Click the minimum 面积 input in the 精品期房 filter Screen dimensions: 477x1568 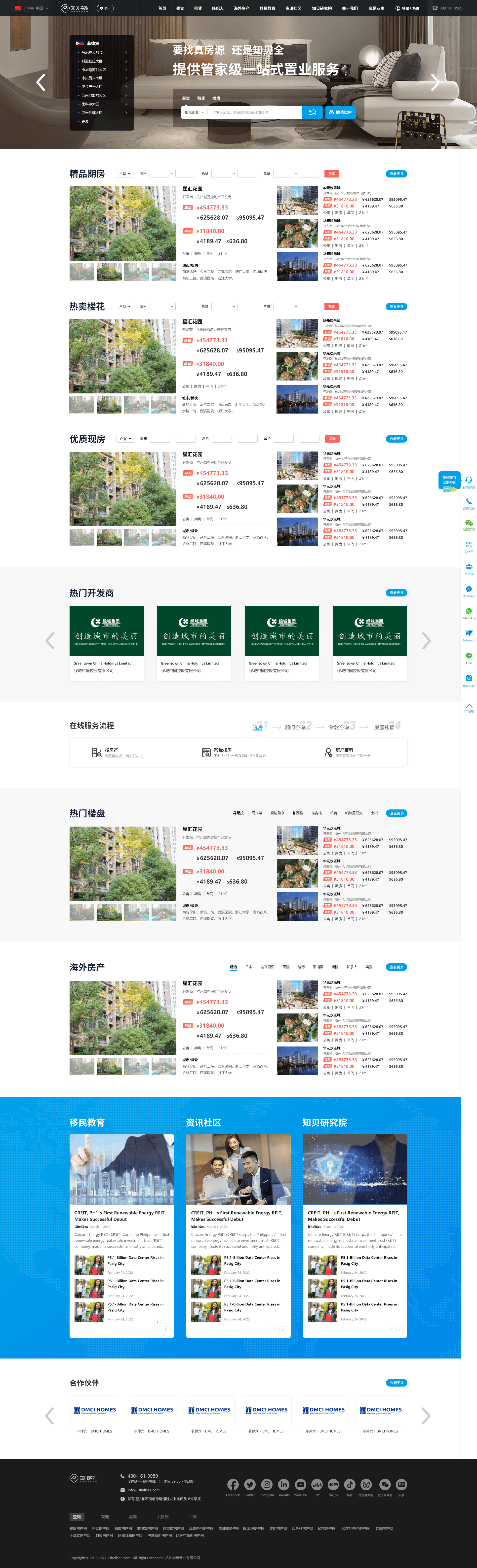pyautogui.click(x=159, y=174)
